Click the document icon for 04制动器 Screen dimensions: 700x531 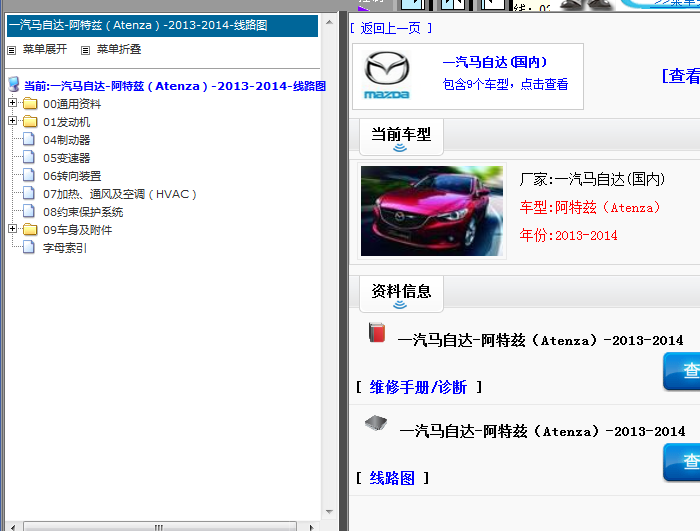click(29, 139)
